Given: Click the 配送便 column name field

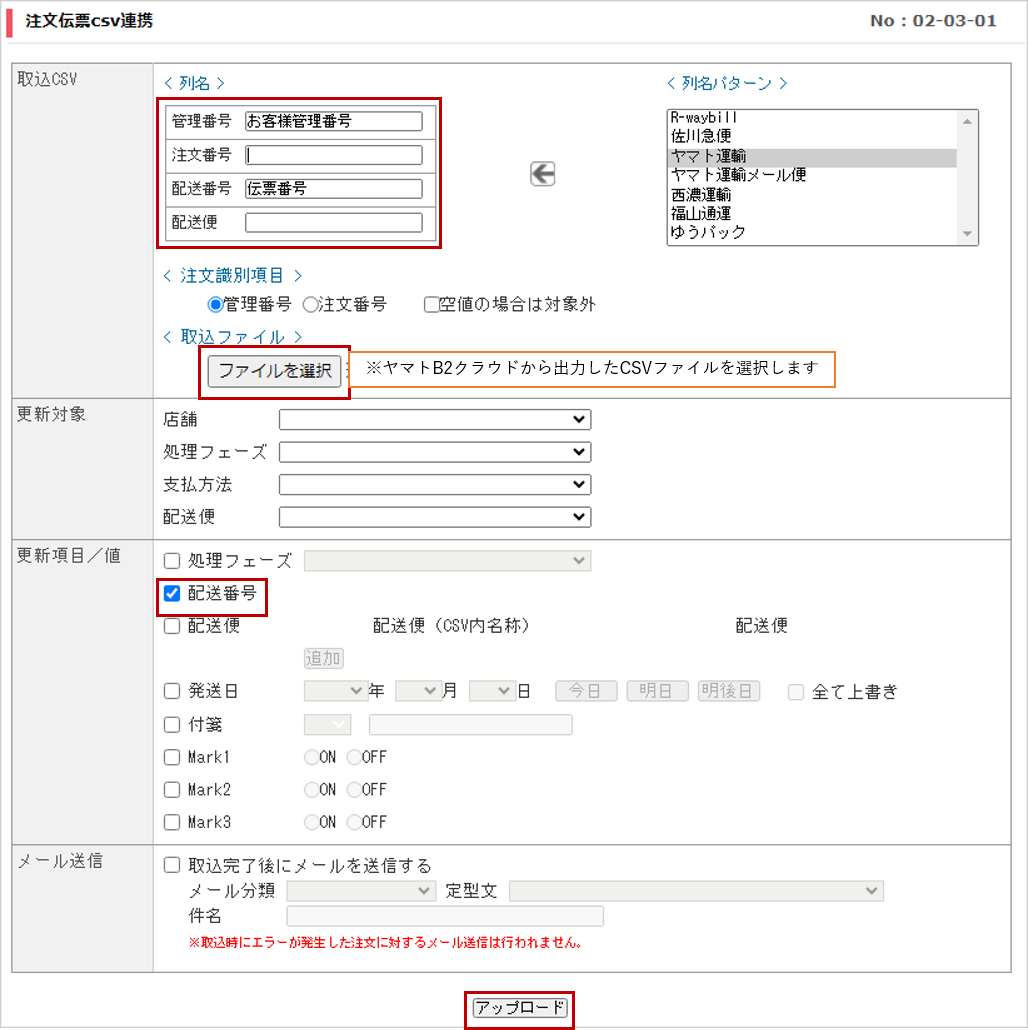Looking at the screenshot, I should [x=334, y=223].
